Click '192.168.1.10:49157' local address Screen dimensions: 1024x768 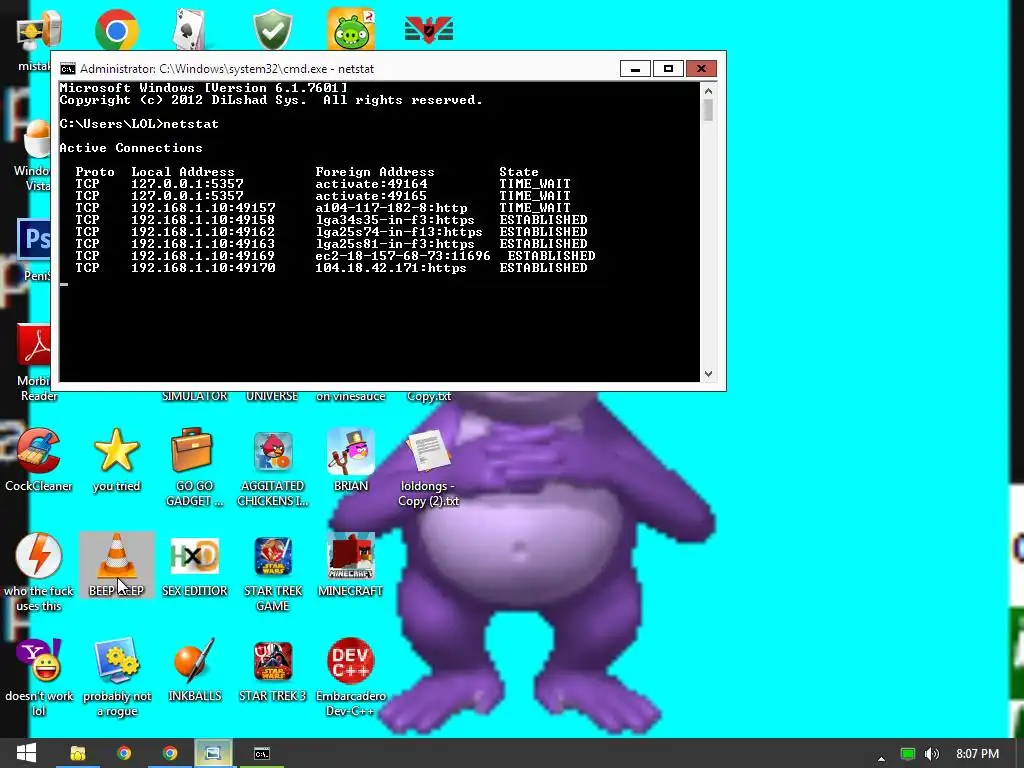[203, 208]
